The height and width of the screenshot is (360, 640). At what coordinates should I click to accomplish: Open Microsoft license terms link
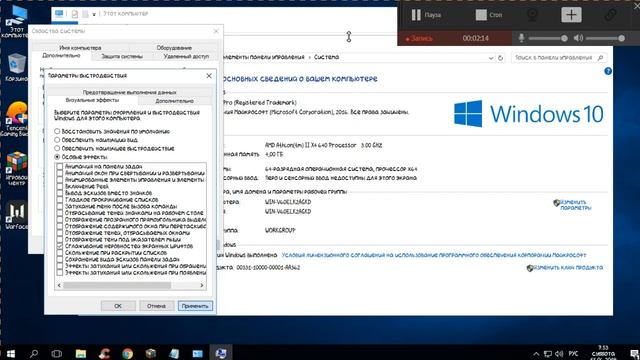click(x=434, y=255)
